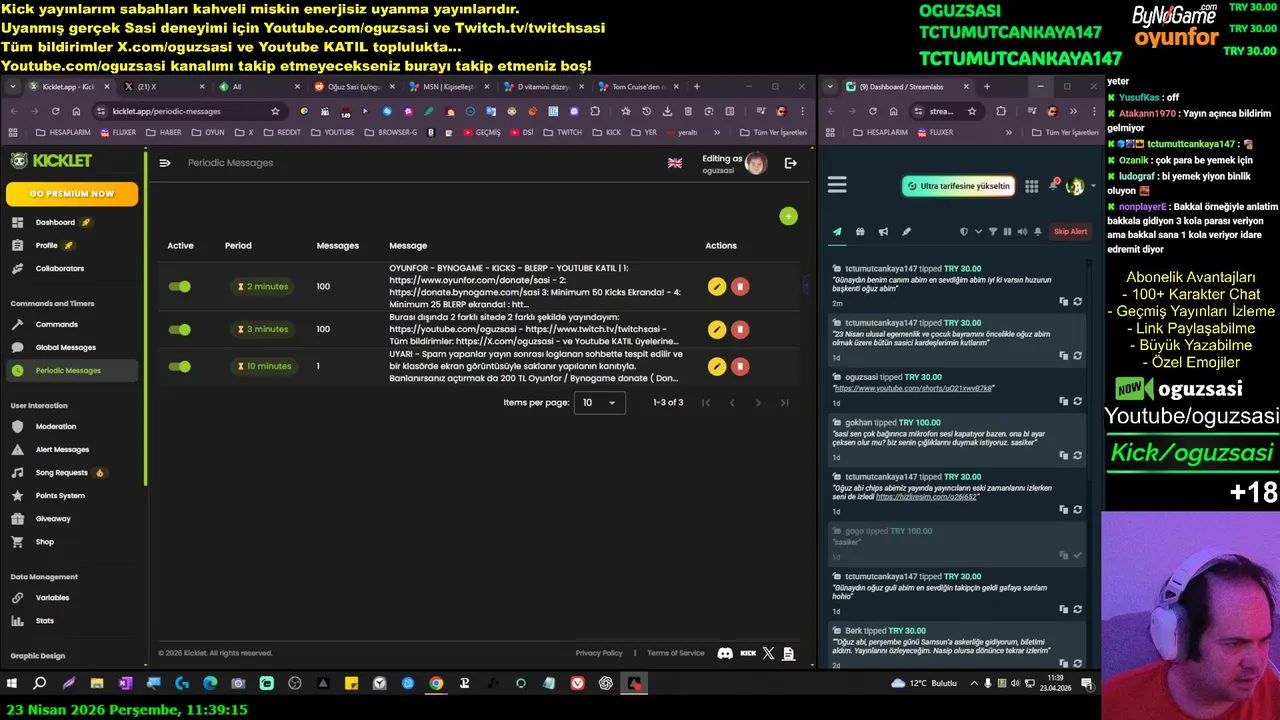
Task: Delete the 10 minutes periodic message
Action: click(x=740, y=366)
